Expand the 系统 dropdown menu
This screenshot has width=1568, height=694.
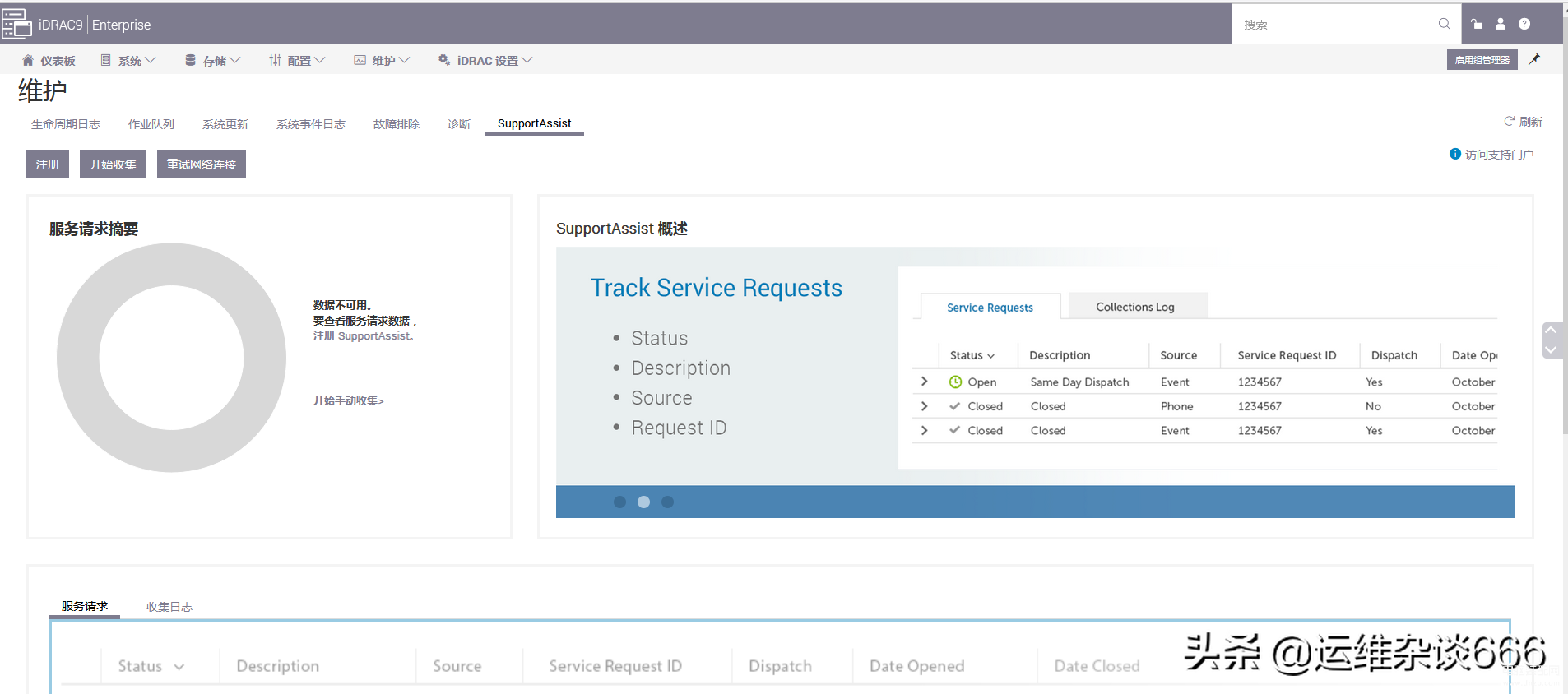(151, 60)
